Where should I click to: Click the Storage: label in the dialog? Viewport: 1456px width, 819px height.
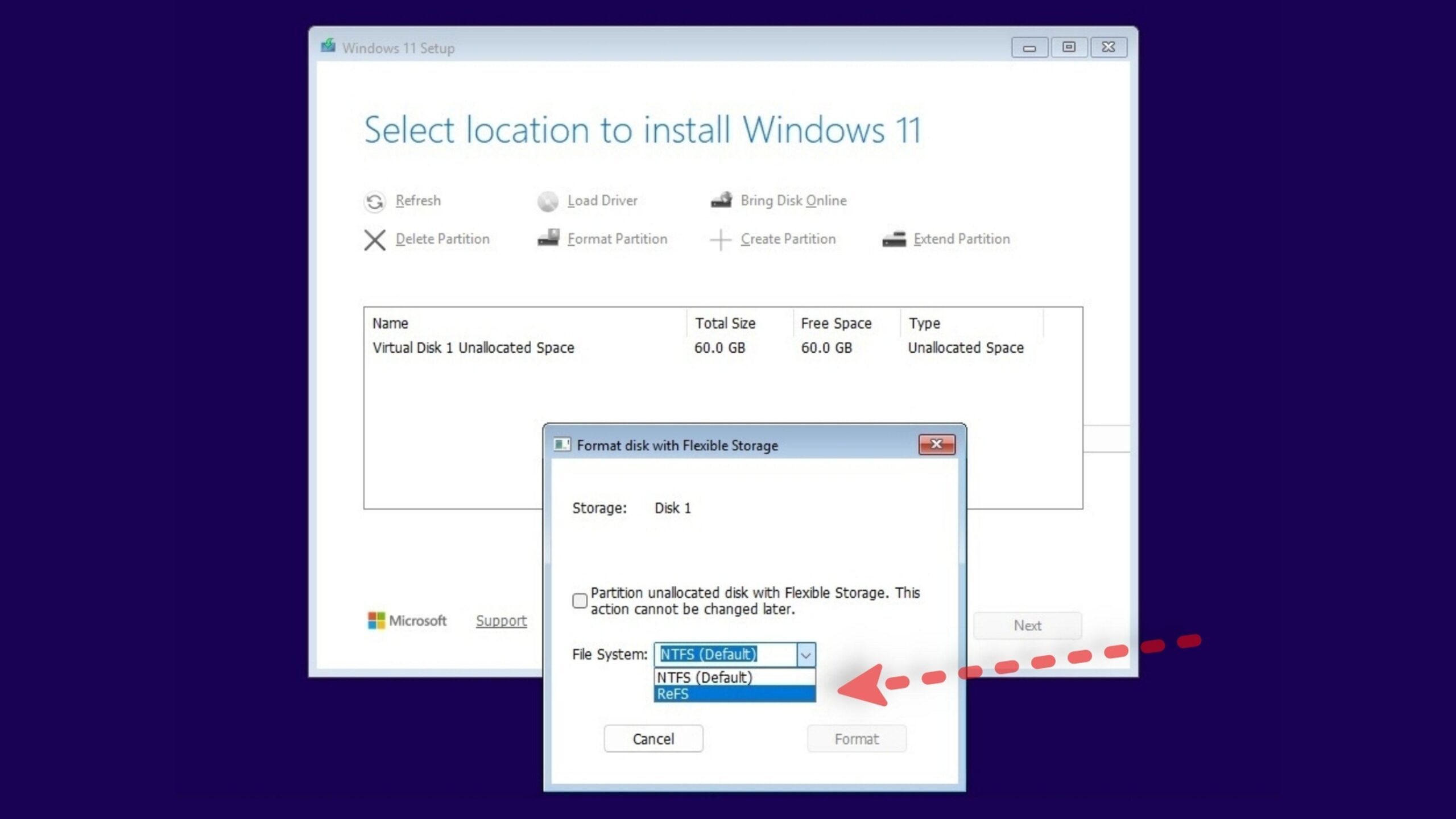(x=599, y=508)
